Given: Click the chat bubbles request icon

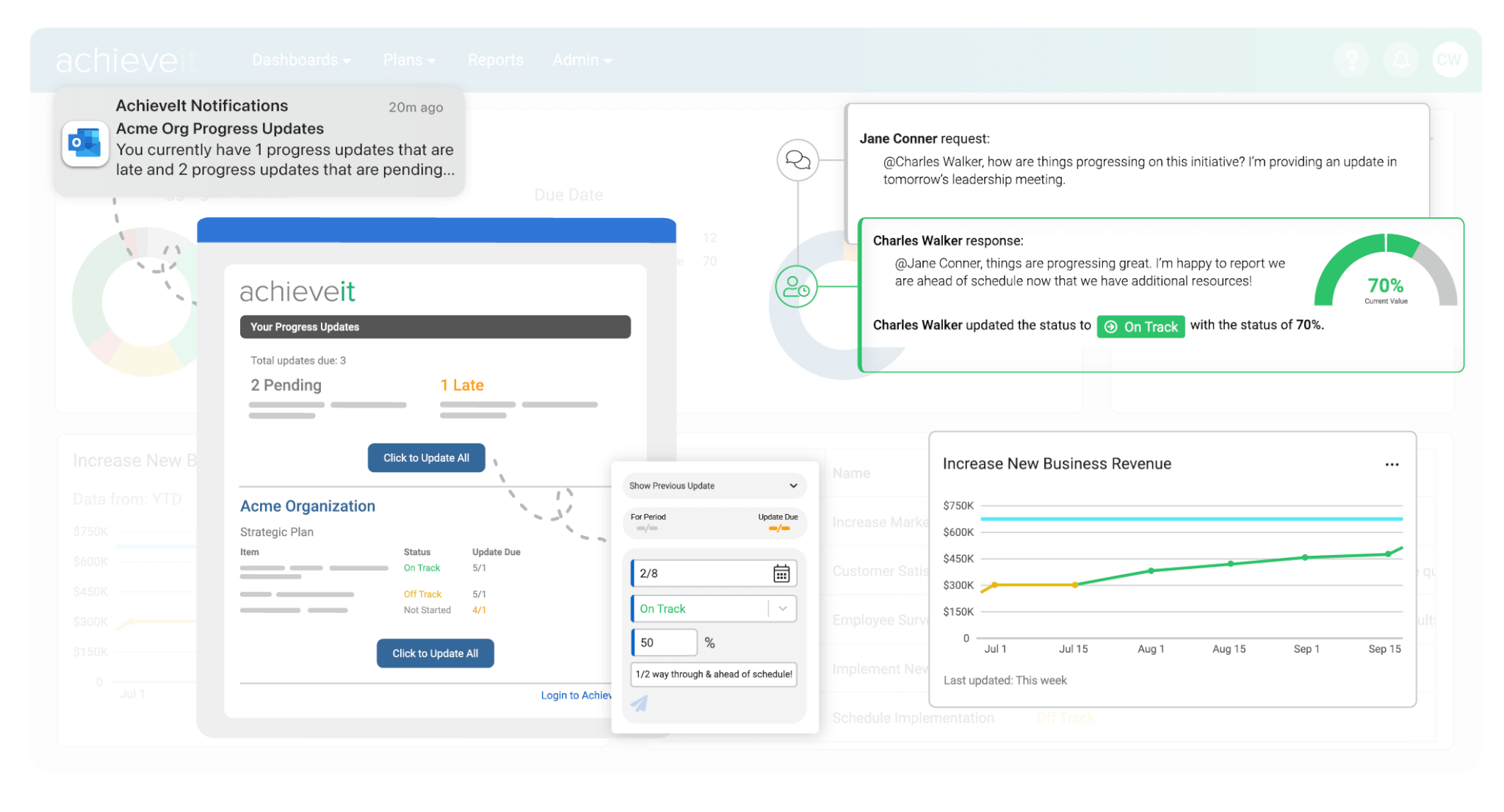Looking at the screenshot, I should (798, 159).
